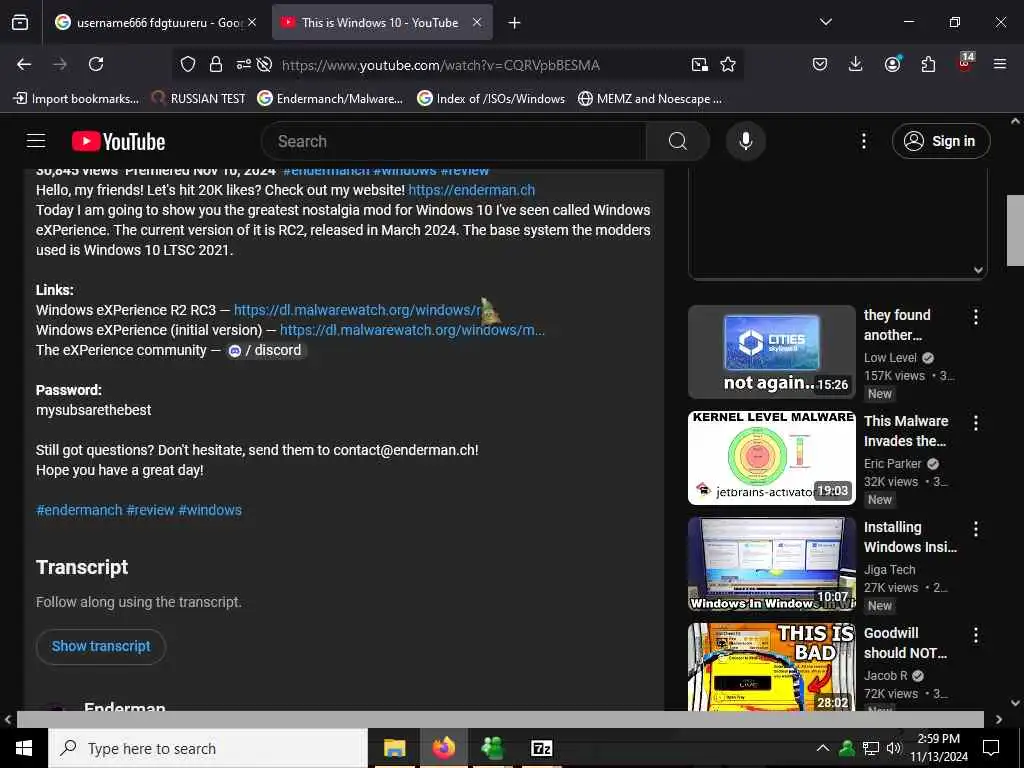Expand the collapsed panel chevron above recommendations
1024x768 pixels.
pos(978,270)
